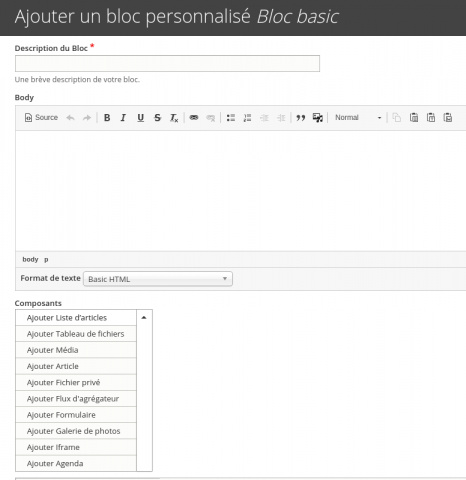
Task: Click the p element path item
Action: pos(46,259)
